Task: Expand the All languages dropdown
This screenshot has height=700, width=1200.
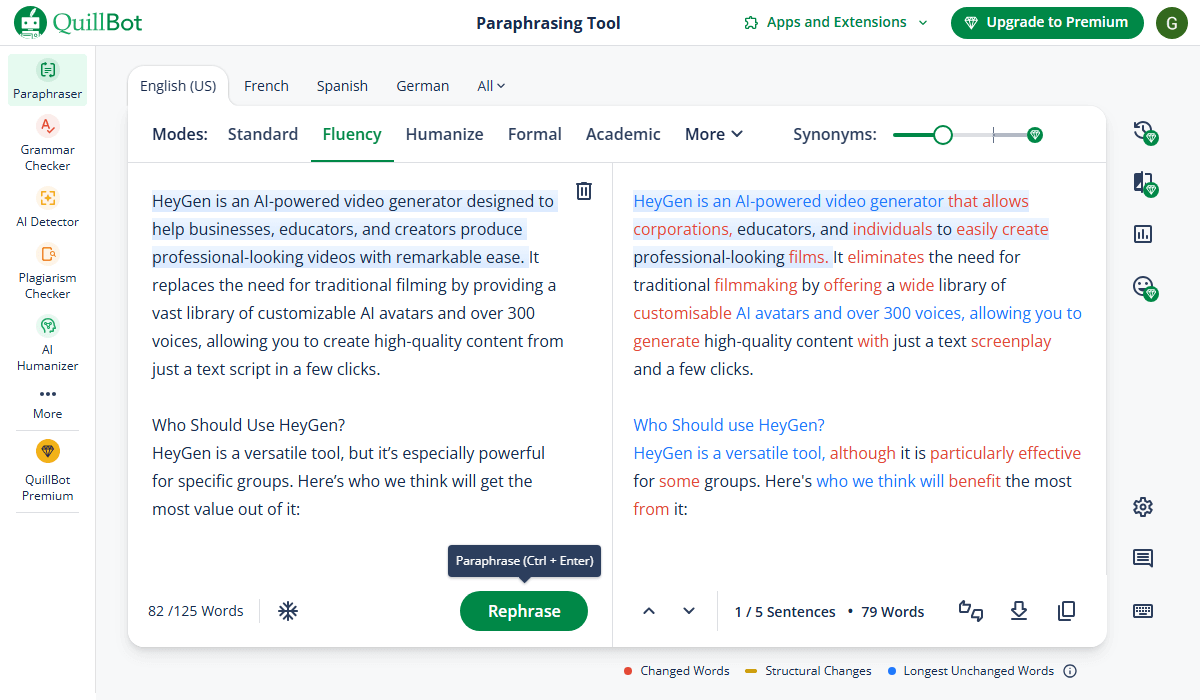Action: [491, 86]
